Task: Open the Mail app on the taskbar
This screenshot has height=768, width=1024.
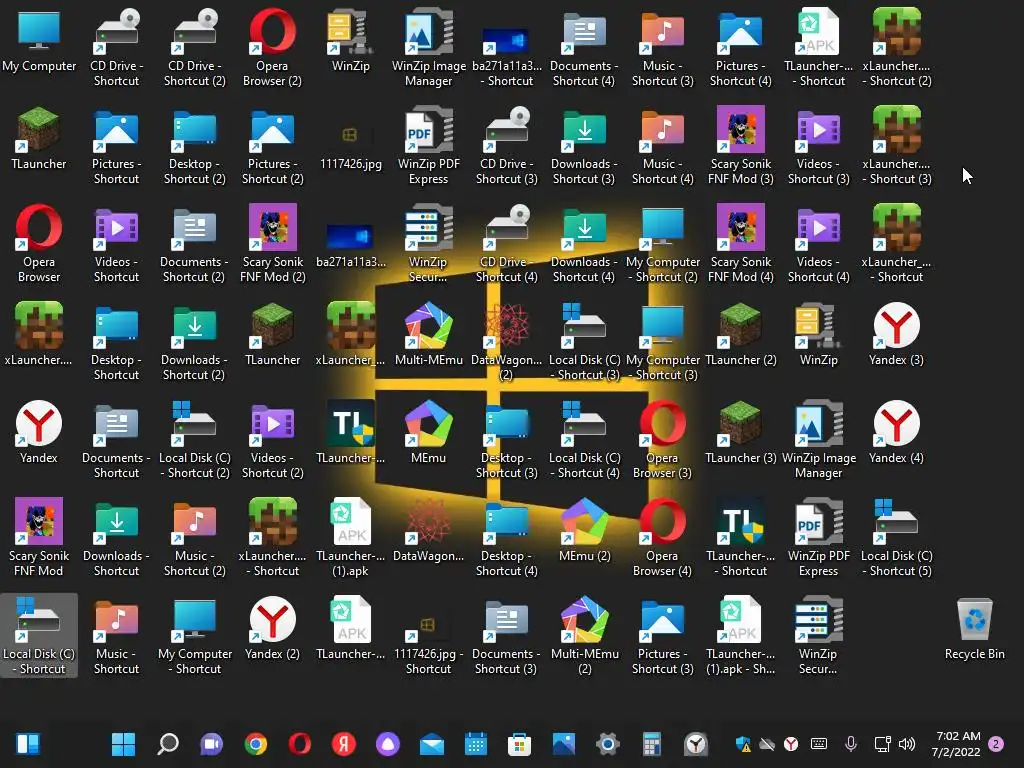Action: [x=432, y=743]
